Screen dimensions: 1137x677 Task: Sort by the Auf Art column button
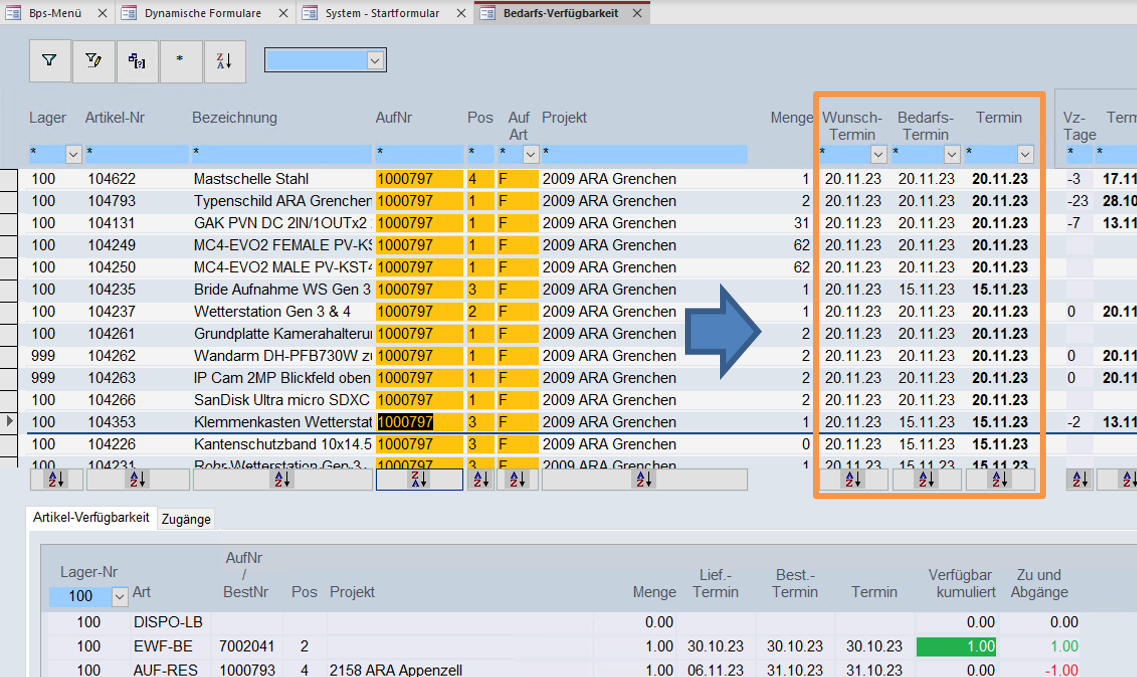tap(518, 479)
